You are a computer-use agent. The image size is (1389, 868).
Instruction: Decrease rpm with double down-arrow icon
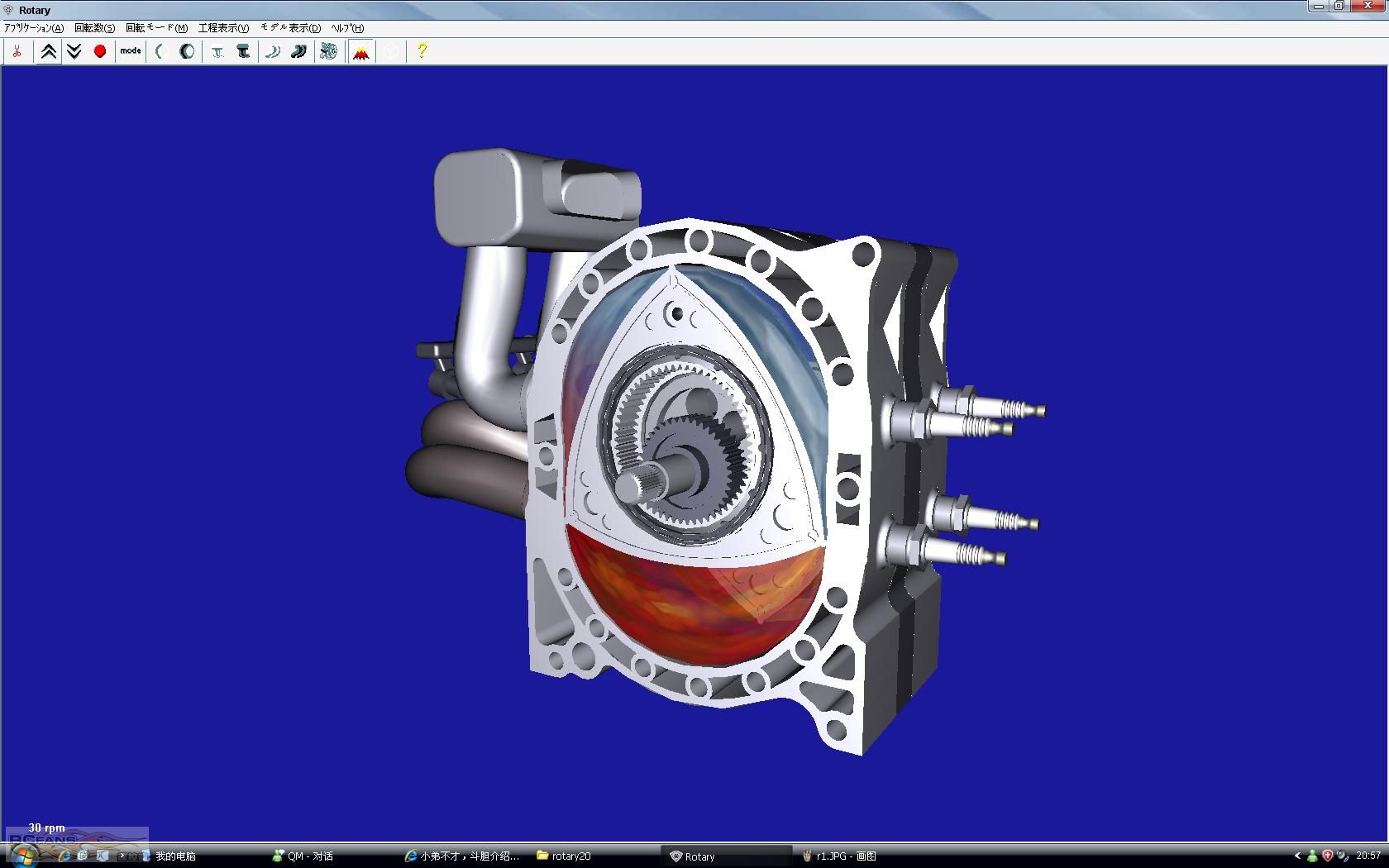click(x=74, y=51)
